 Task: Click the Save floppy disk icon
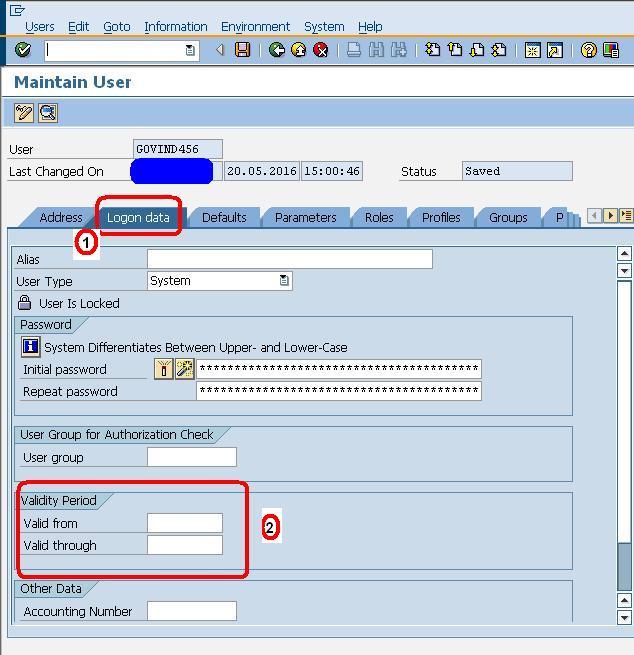coord(243,50)
